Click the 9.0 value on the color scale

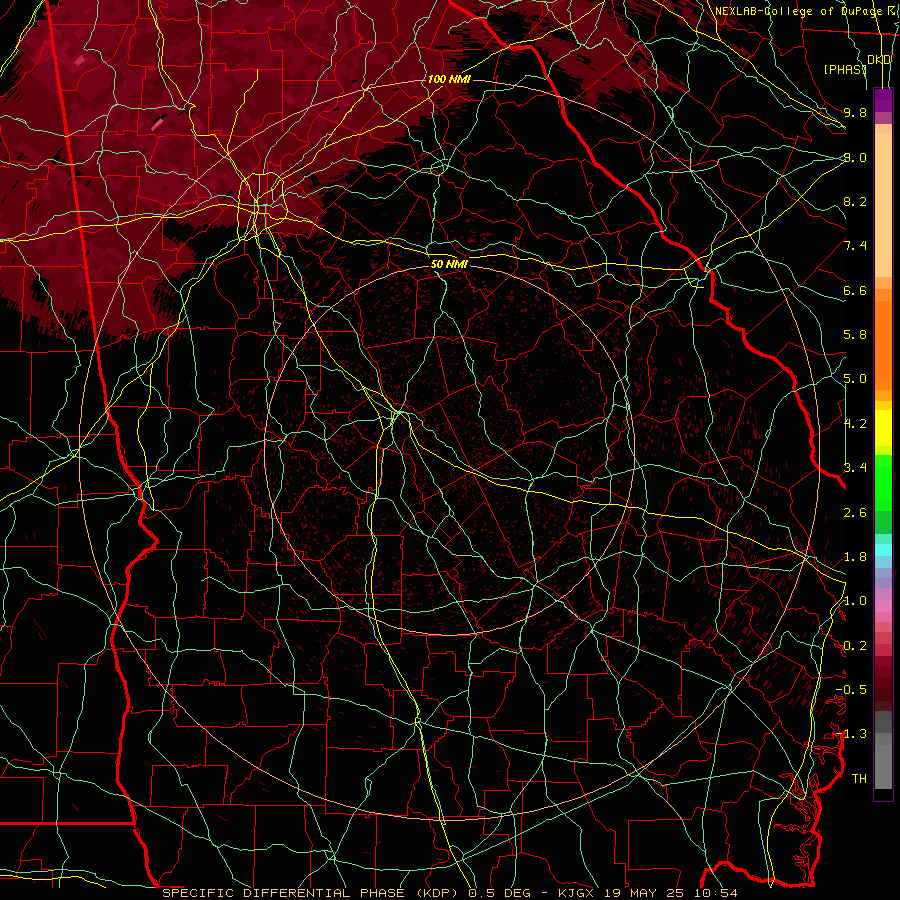click(x=855, y=157)
